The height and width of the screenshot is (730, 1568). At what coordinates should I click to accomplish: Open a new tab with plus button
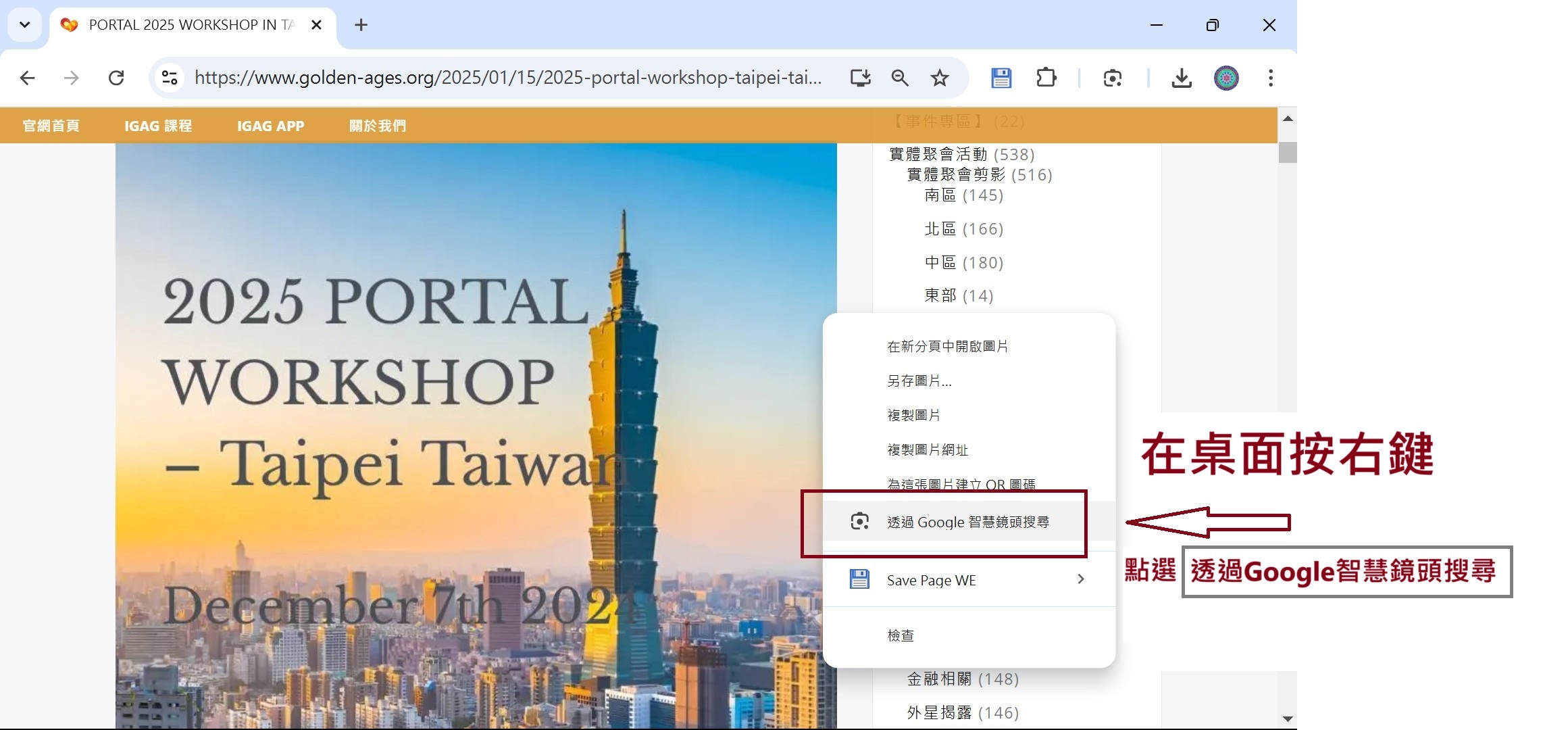coord(361,25)
